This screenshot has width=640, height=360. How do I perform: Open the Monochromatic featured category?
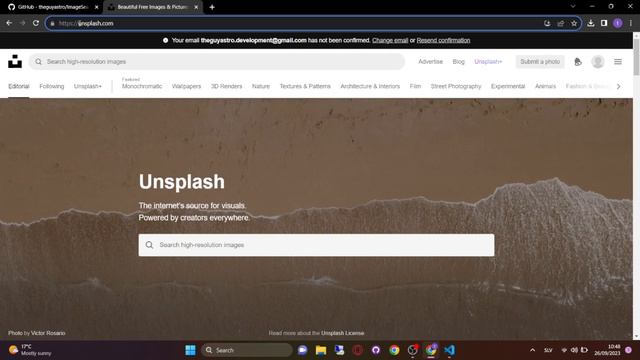click(x=142, y=86)
